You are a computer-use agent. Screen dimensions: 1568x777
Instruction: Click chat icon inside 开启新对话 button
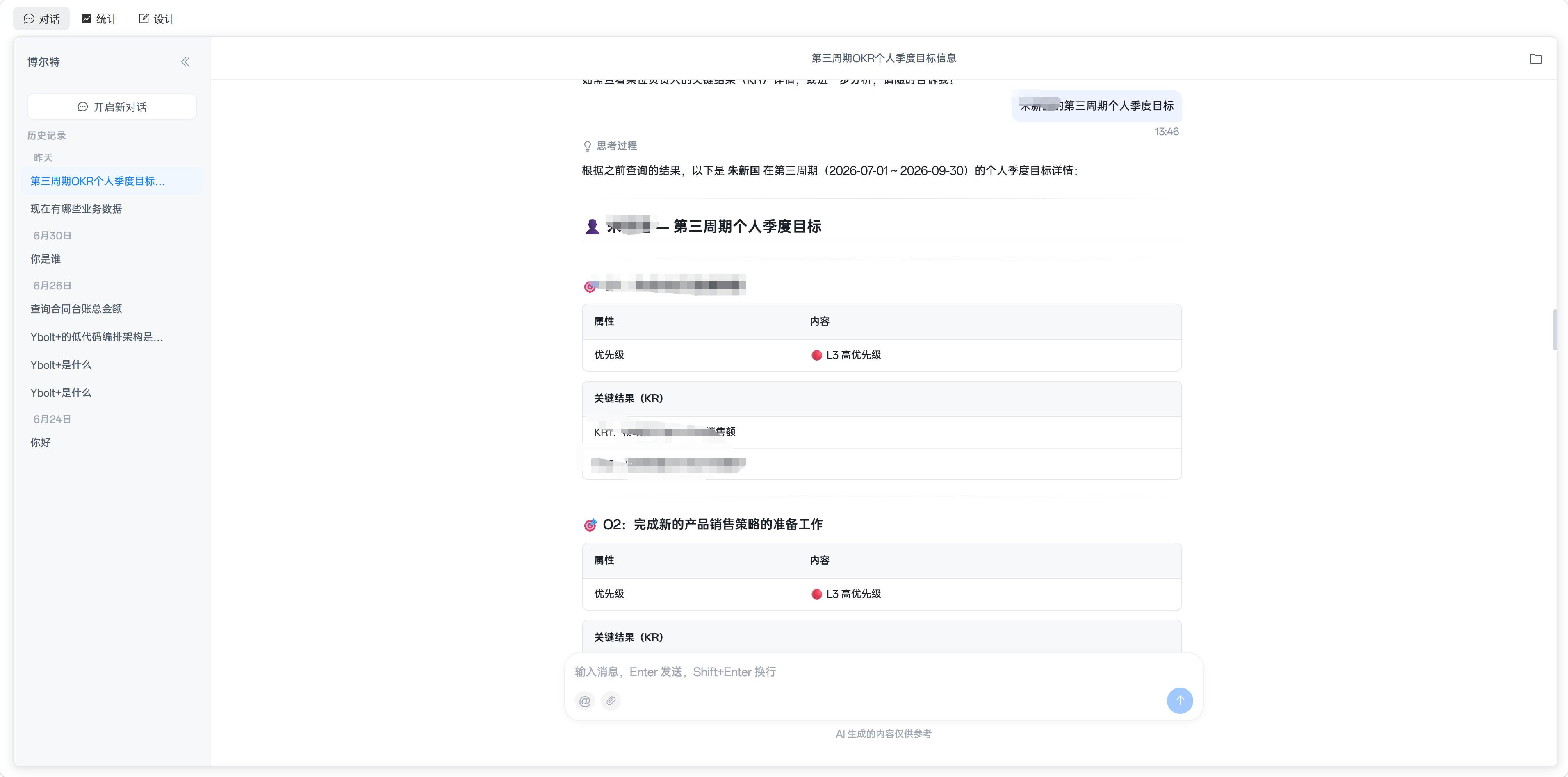(x=83, y=107)
